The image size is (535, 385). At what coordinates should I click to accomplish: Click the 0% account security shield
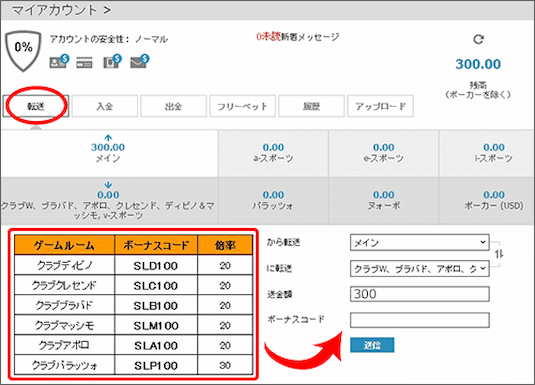pyautogui.click(x=23, y=51)
